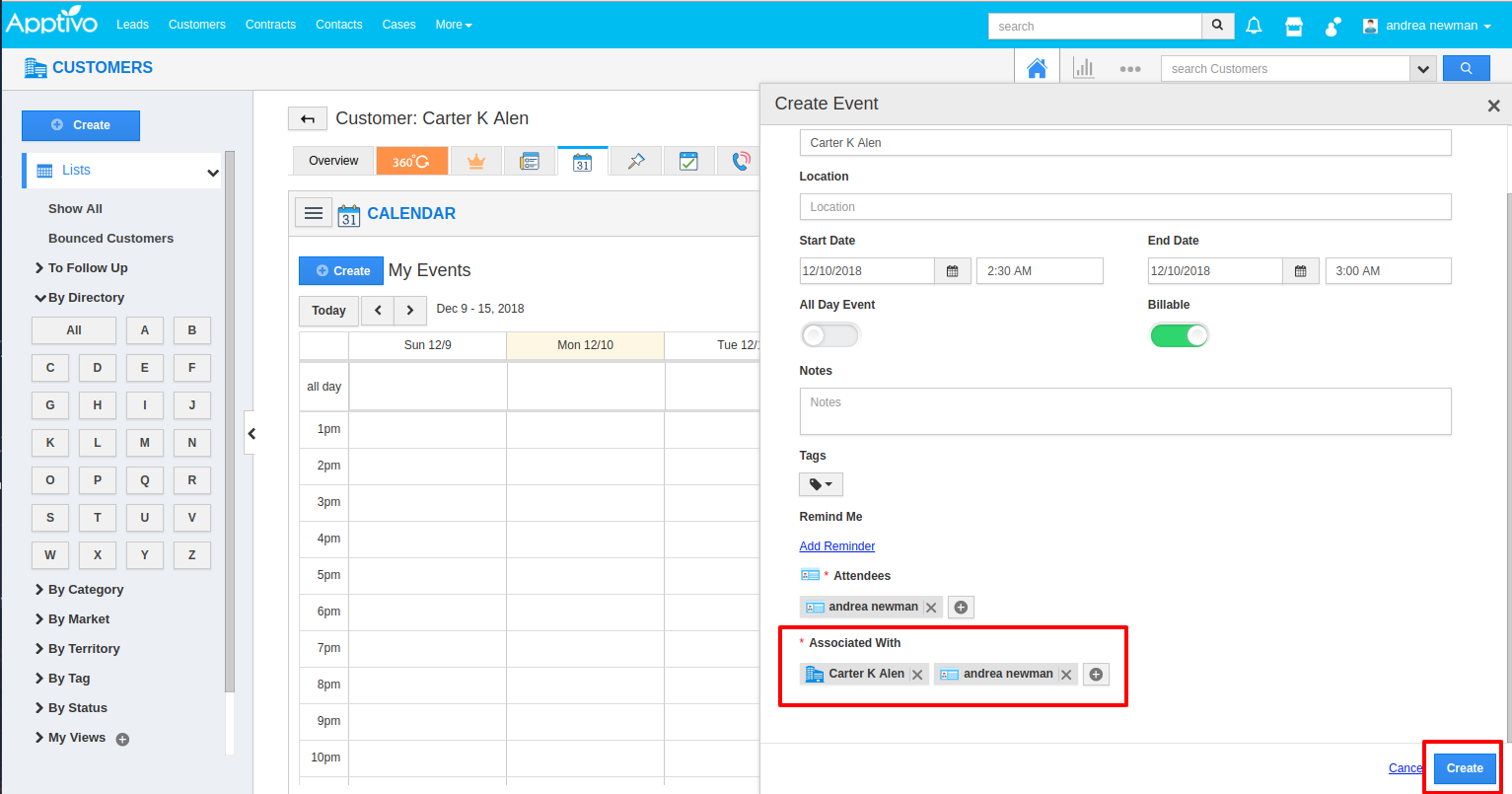1512x794 pixels.
Task: Open the reports bar chart icon
Action: 1084,68
